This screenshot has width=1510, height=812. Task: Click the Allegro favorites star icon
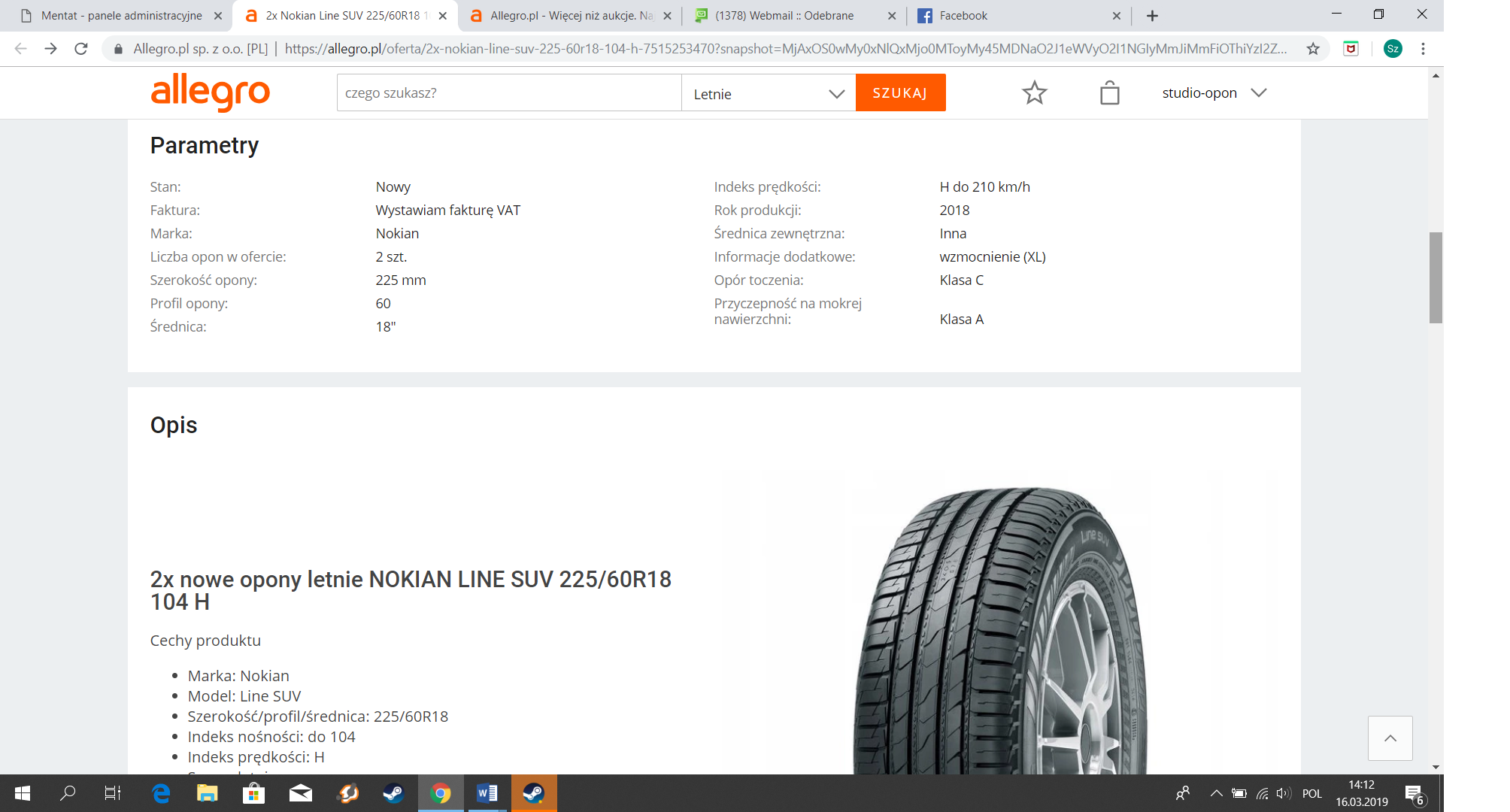tap(1034, 93)
